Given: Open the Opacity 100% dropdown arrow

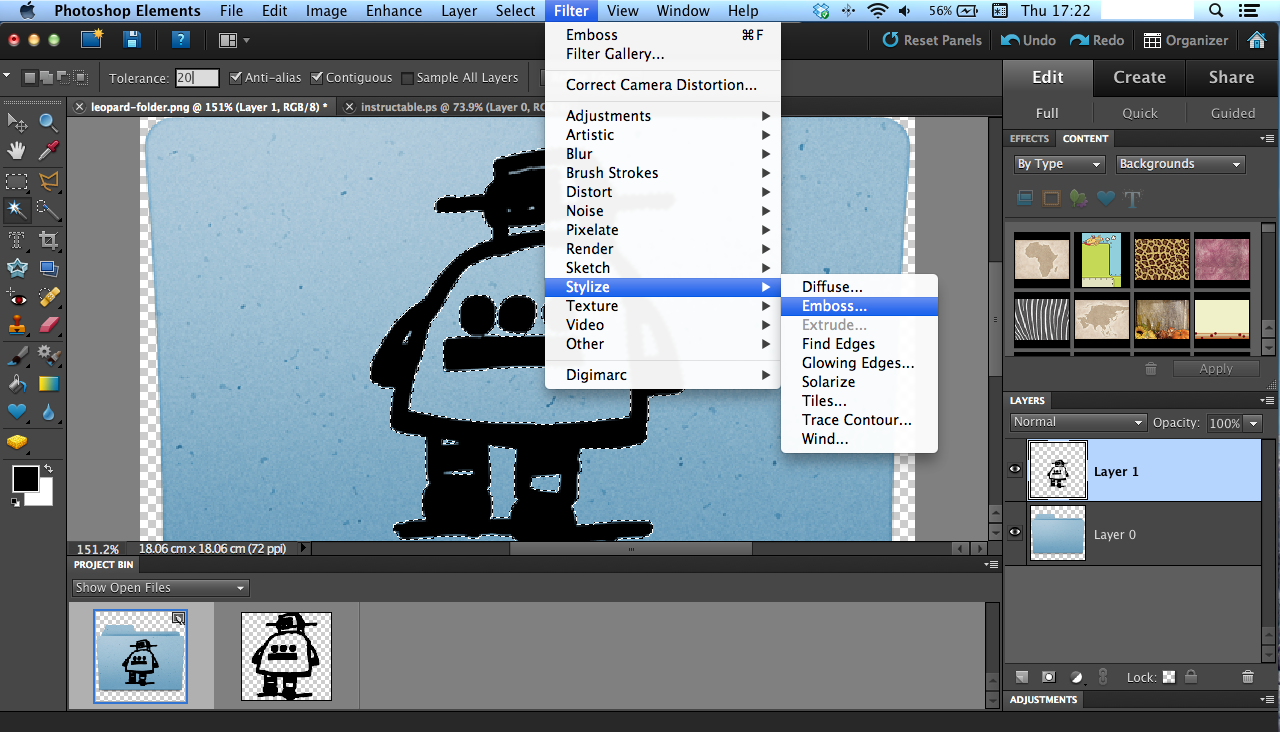Looking at the screenshot, I should (1254, 424).
